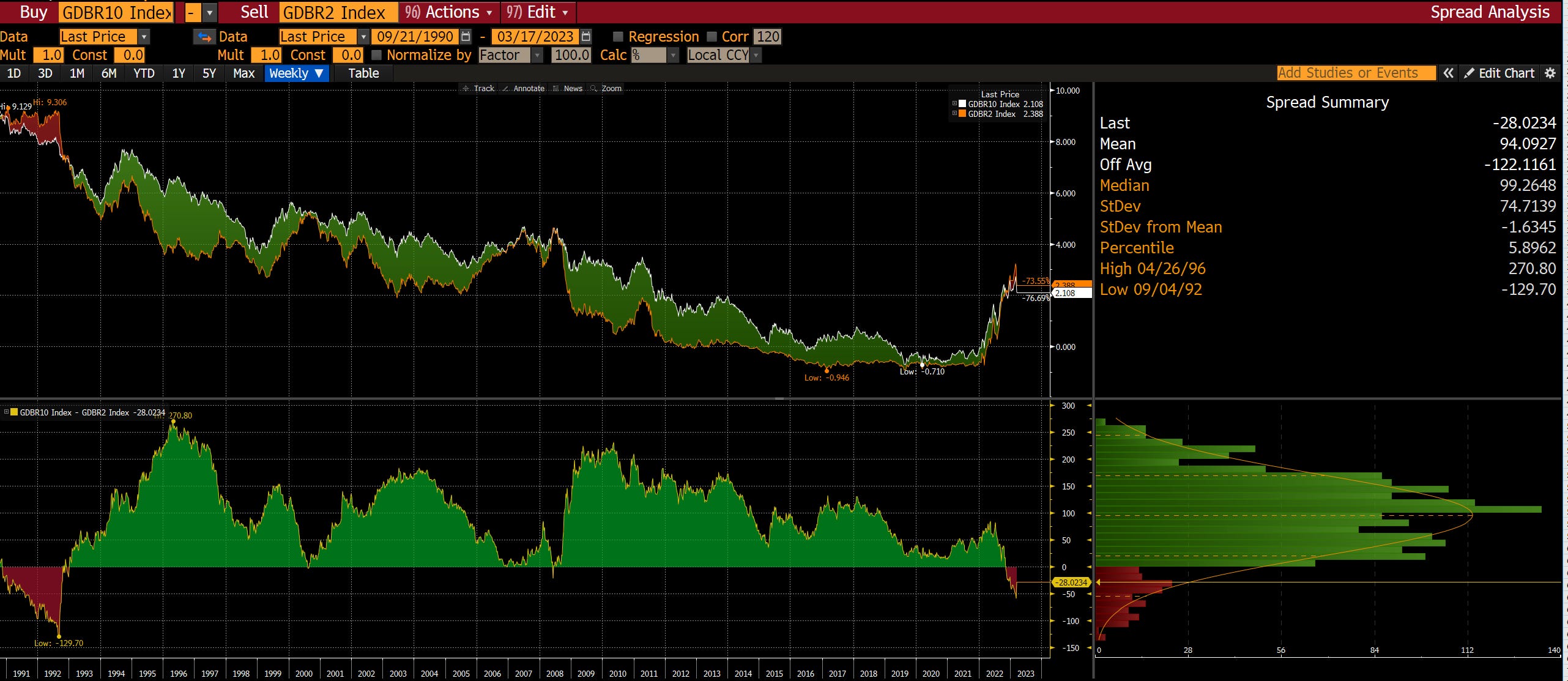Click the end date field 03/17/2023
This screenshot has height=681, width=1568.
(x=535, y=37)
